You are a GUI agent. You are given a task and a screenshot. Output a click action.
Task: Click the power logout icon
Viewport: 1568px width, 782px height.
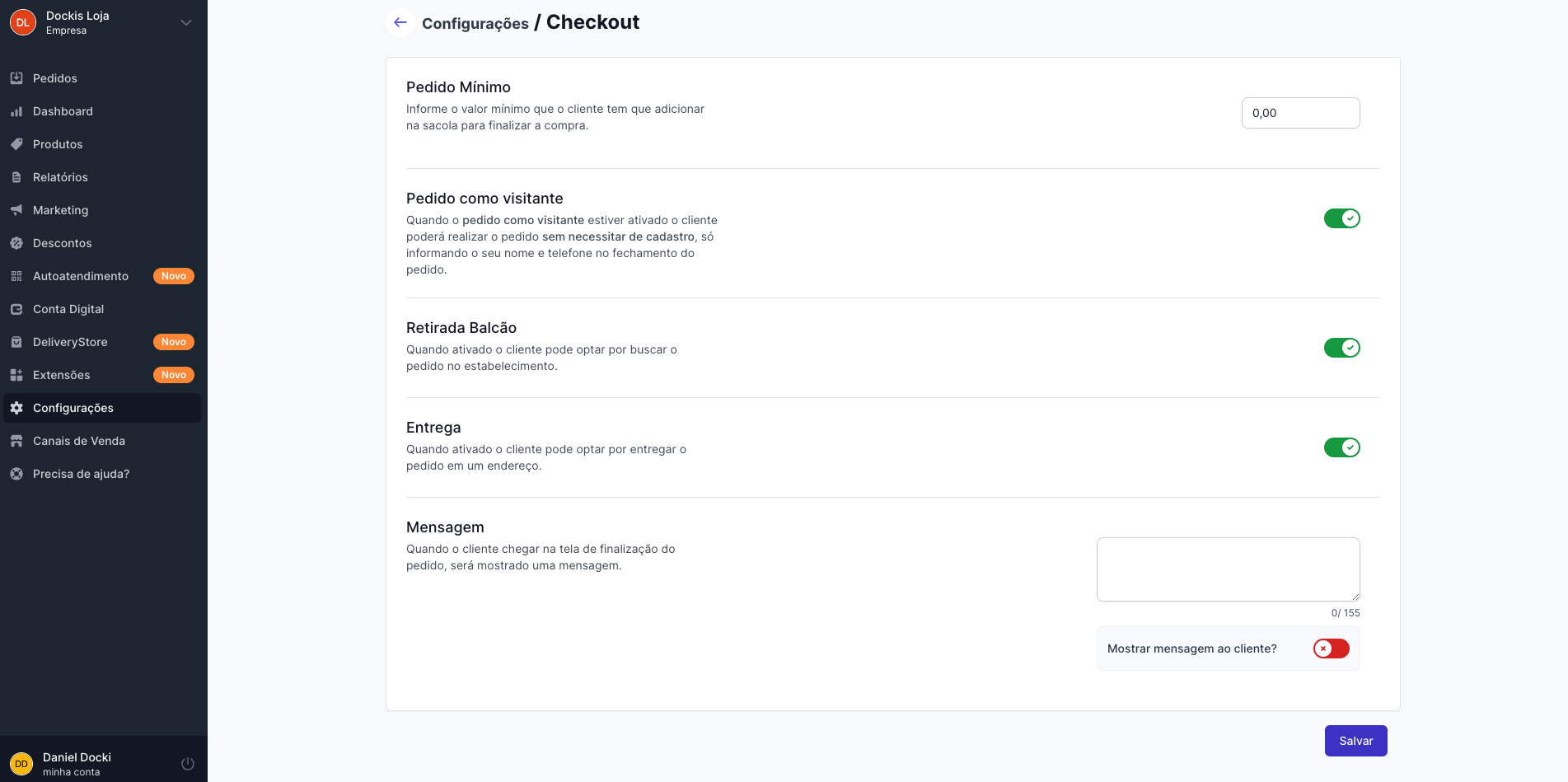(188, 764)
